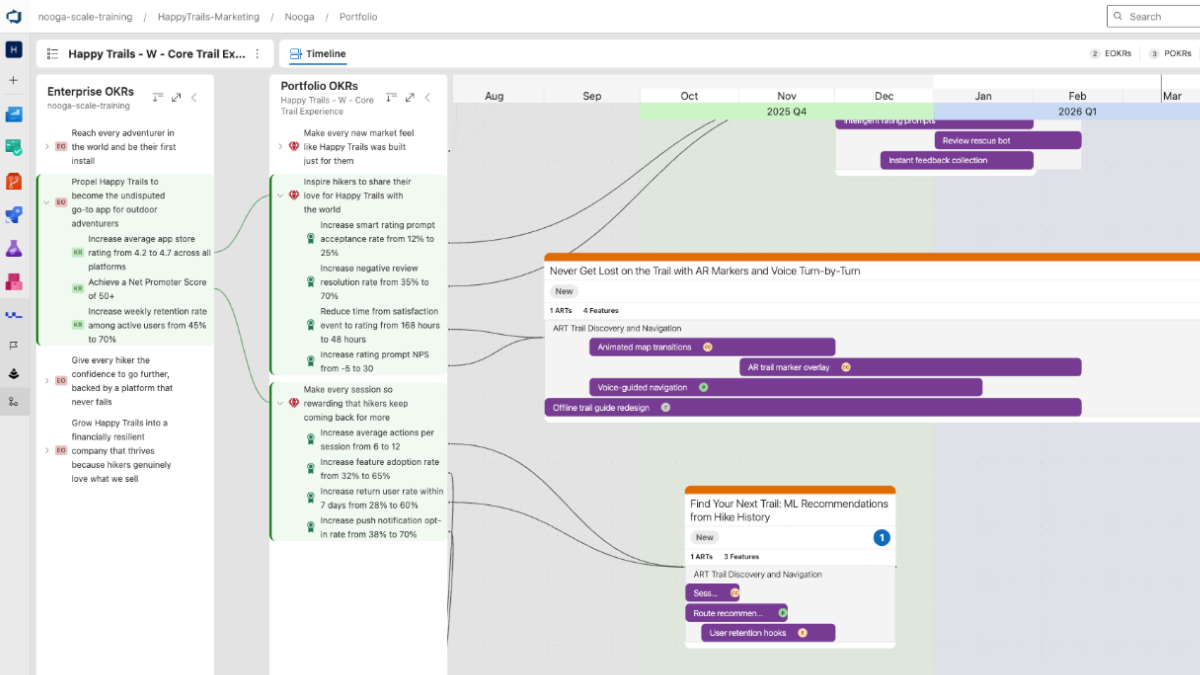Expand 'Reach every adventurer' enterprise objective
Screen dimensions: 1200x675
tap(46, 146)
